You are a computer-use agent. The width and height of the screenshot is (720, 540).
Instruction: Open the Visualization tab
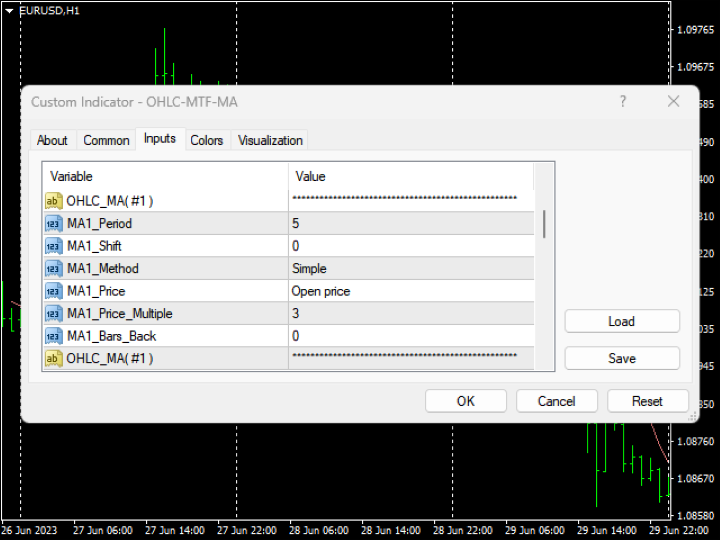270,140
